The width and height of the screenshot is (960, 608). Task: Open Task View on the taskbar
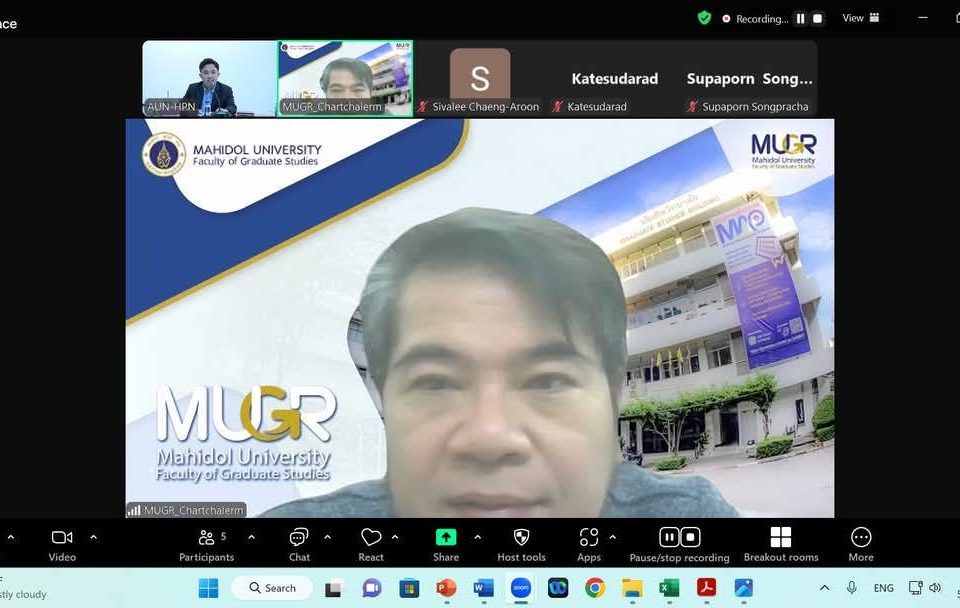click(334, 588)
